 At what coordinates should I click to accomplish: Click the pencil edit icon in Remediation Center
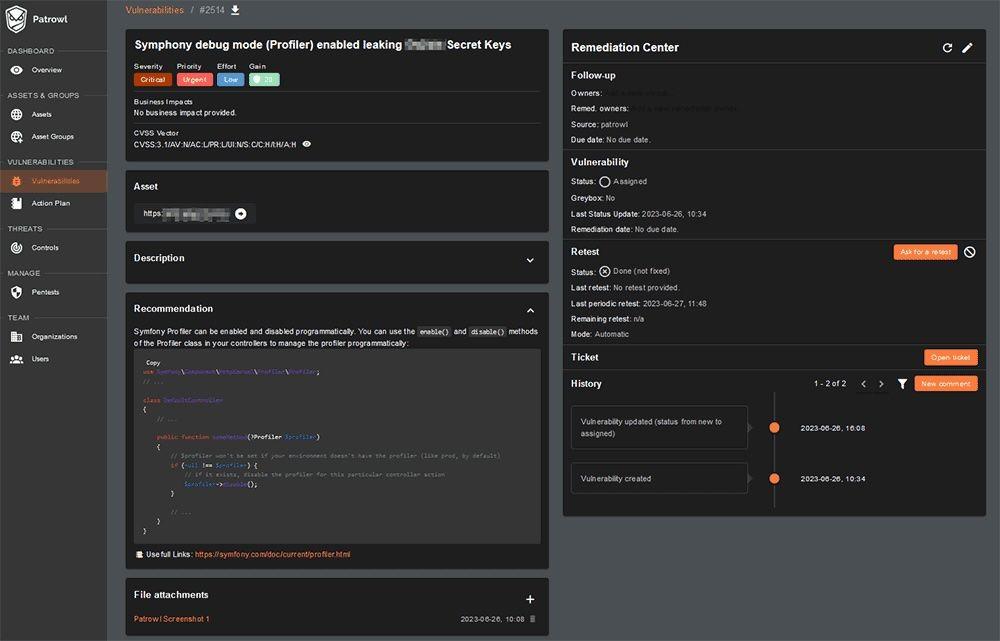pos(967,48)
